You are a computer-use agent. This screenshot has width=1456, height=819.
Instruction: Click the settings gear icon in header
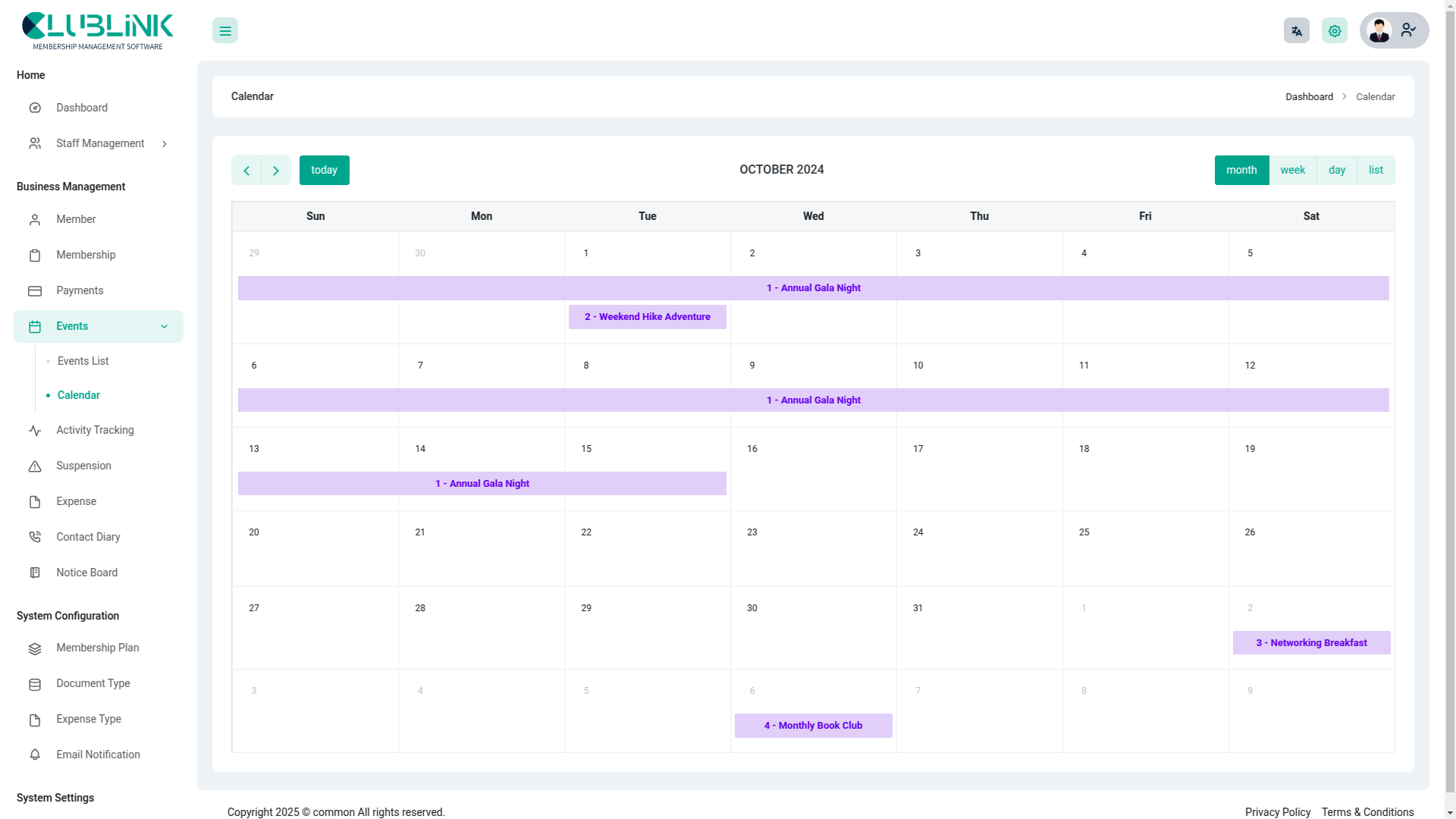1334,31
